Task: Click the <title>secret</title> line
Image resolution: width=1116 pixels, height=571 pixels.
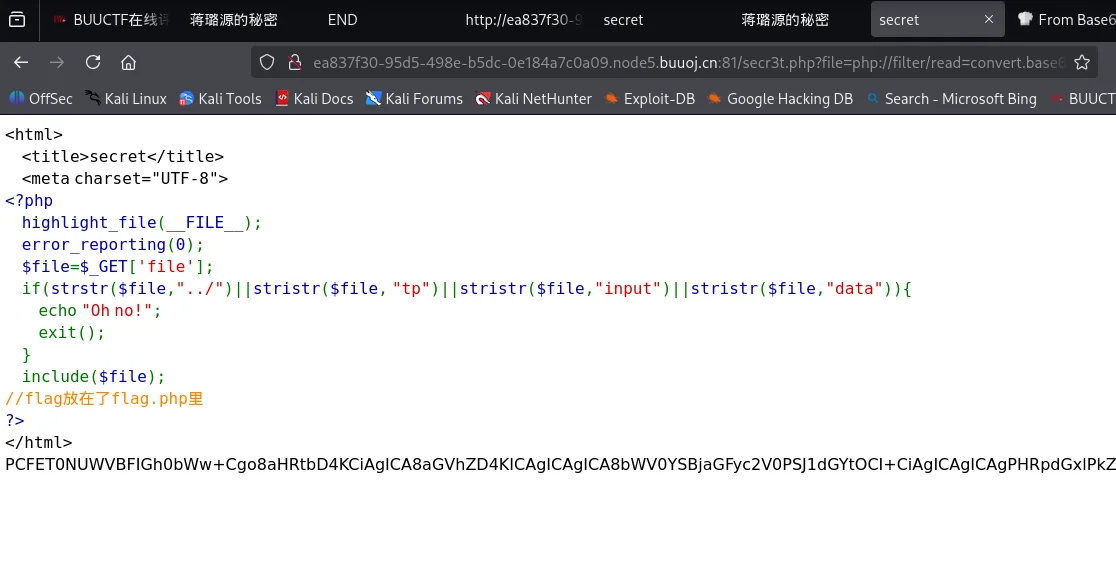Action: pyautogui.click(x=123, y=157)
